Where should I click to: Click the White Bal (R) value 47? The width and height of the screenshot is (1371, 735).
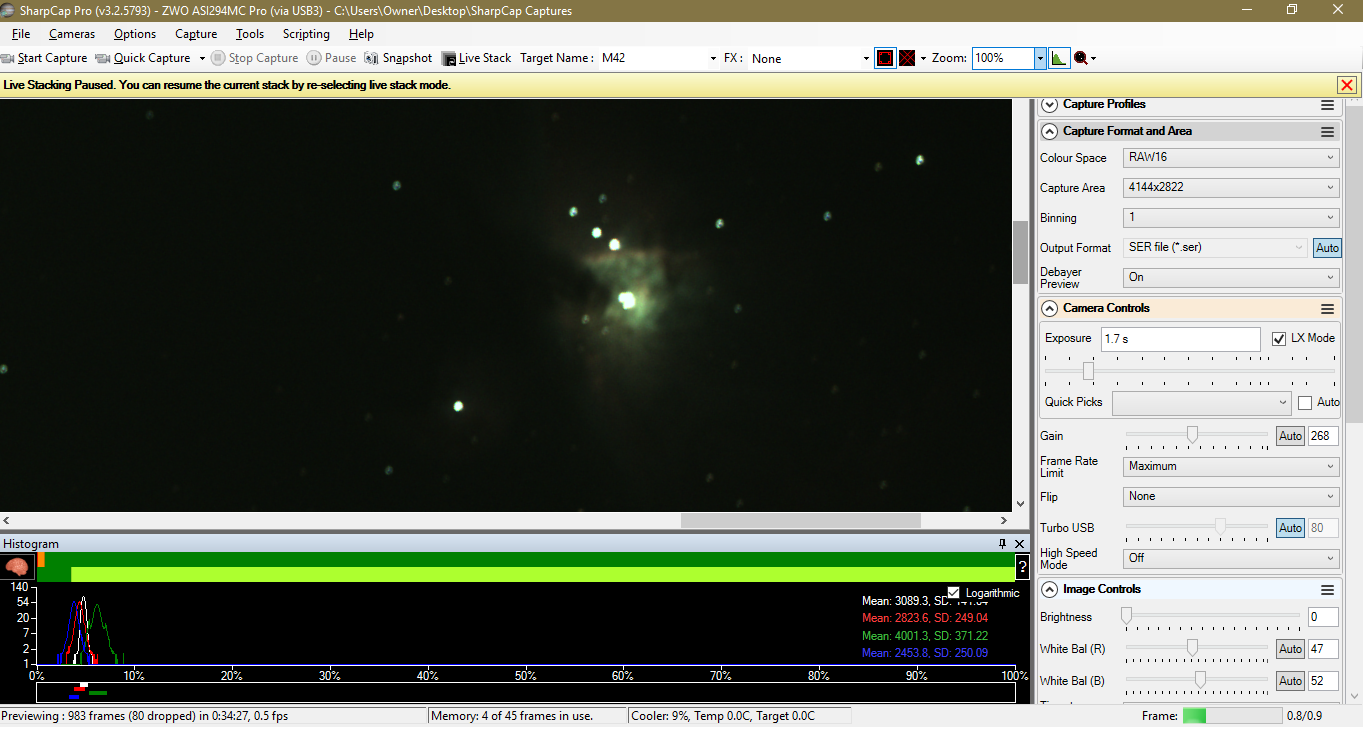tap(1323, 649)
